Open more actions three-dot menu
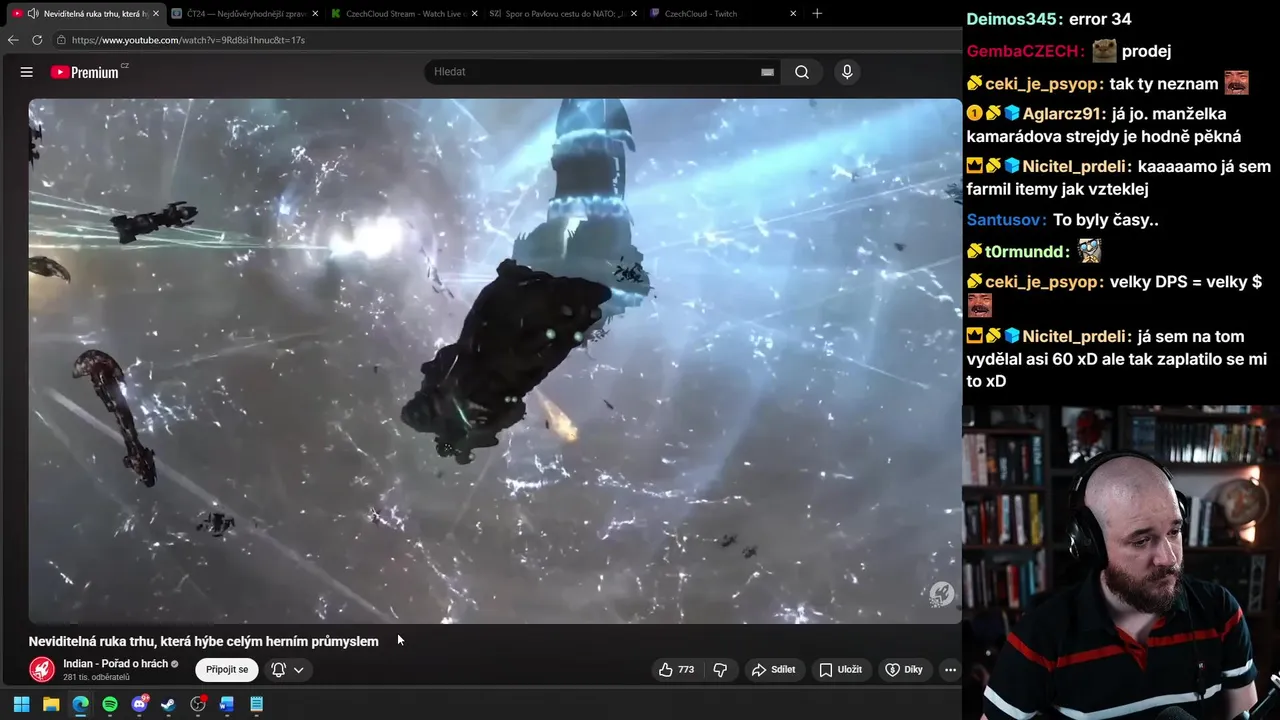 (x=950, y=669)
